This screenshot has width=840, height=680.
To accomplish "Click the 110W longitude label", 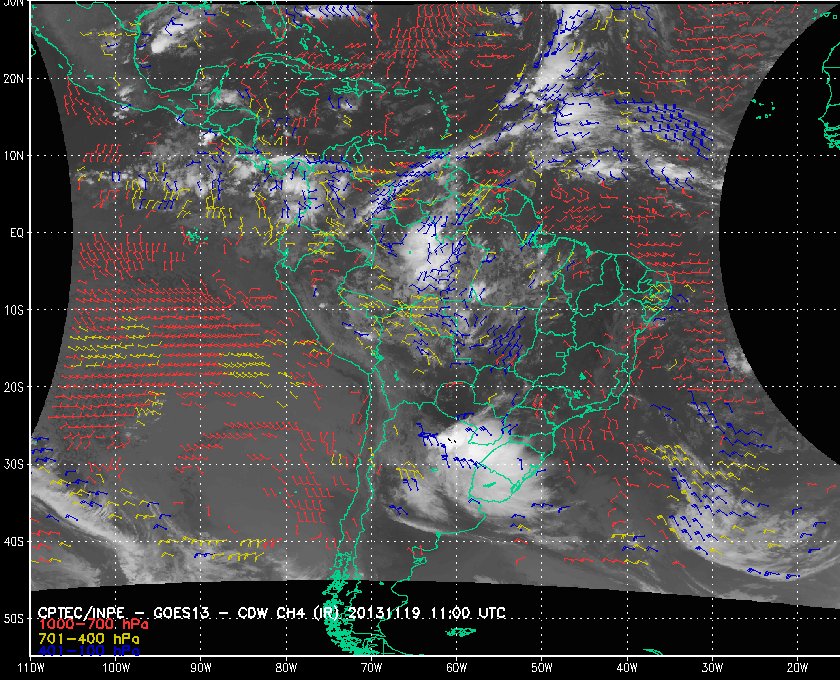I will coord(31,668).
